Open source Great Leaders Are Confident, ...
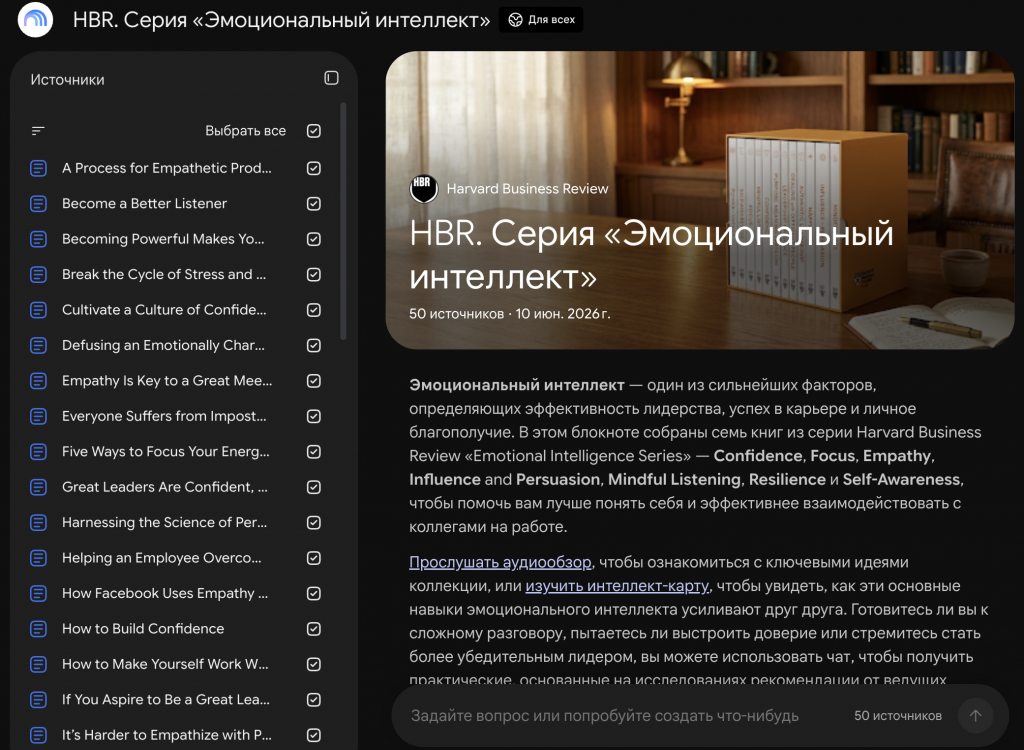 click(165, 487)
